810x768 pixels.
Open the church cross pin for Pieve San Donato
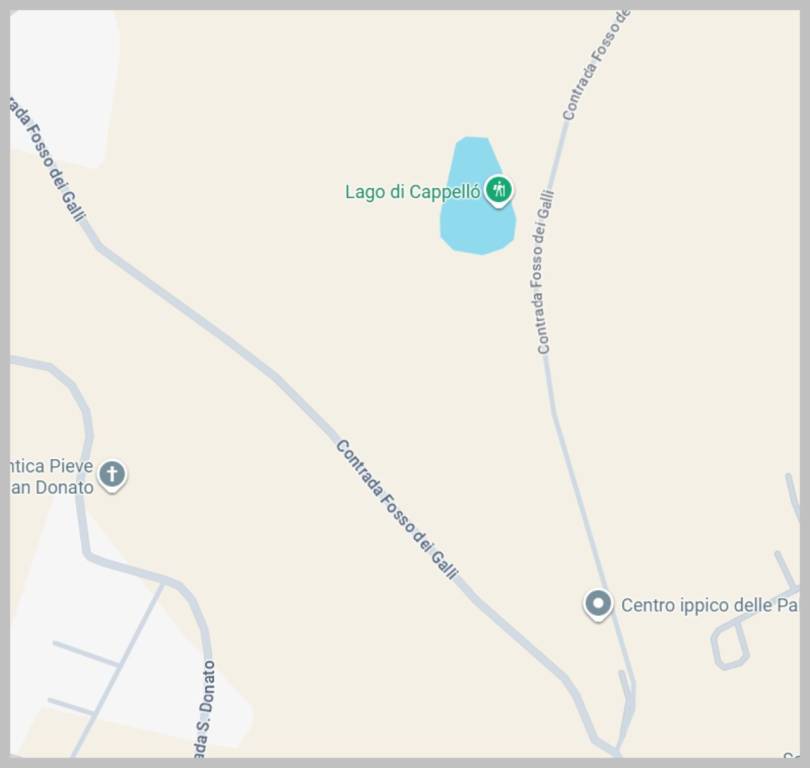point(112,475)
